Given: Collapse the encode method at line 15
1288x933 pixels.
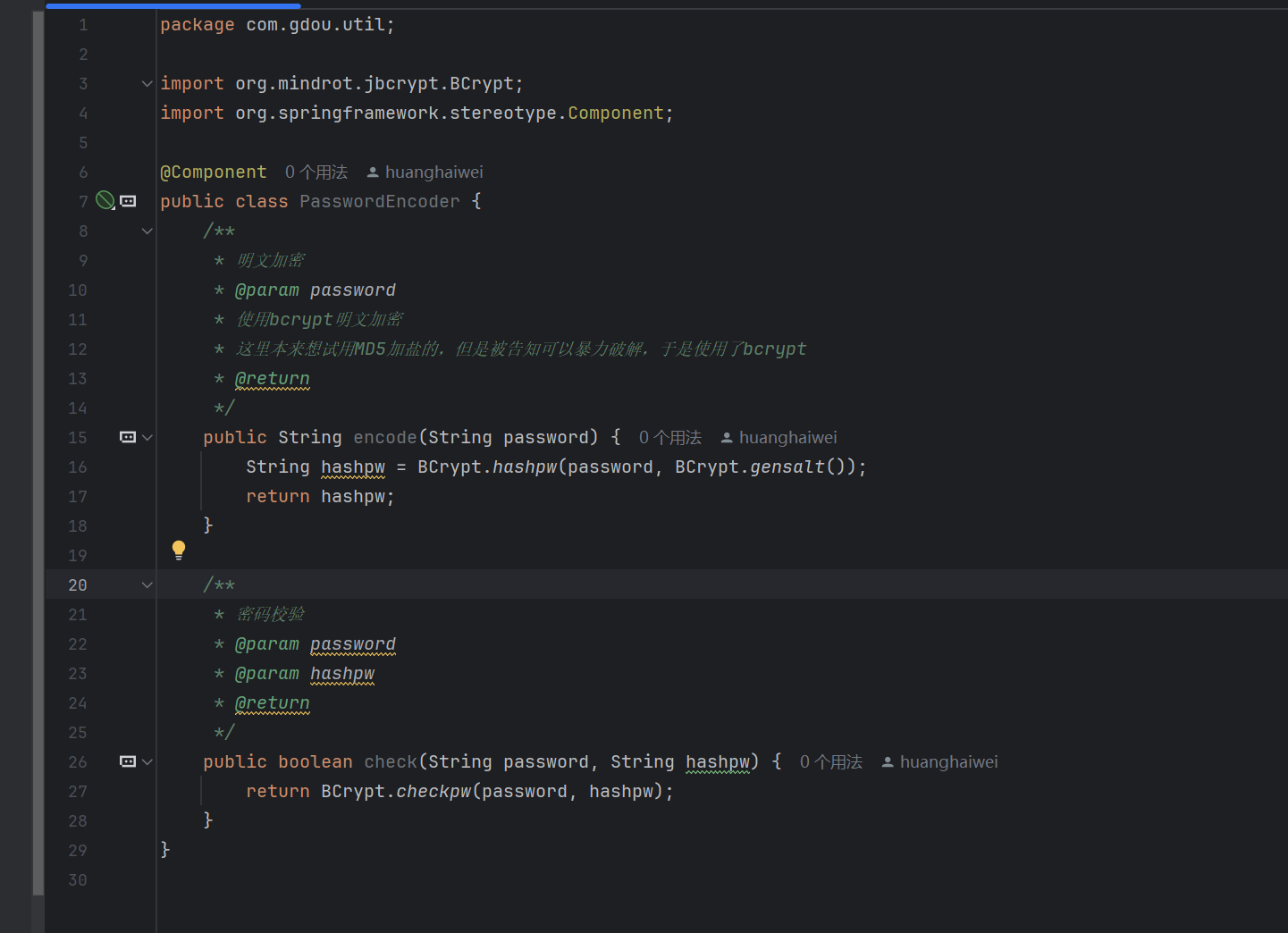Looking at the screenshot, I should (147, 437).
